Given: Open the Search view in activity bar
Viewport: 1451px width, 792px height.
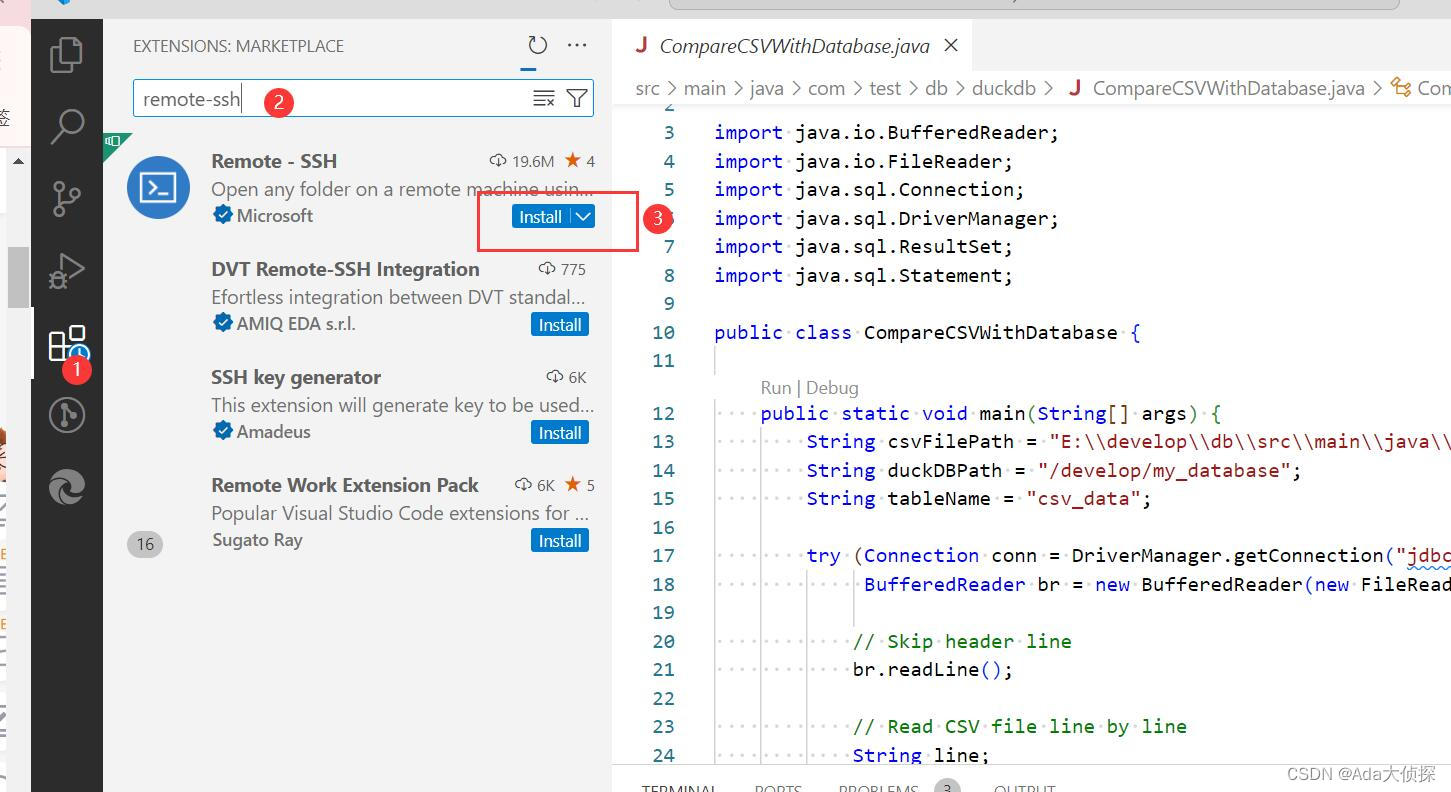Looking at the screenshot, I should 66,126.
